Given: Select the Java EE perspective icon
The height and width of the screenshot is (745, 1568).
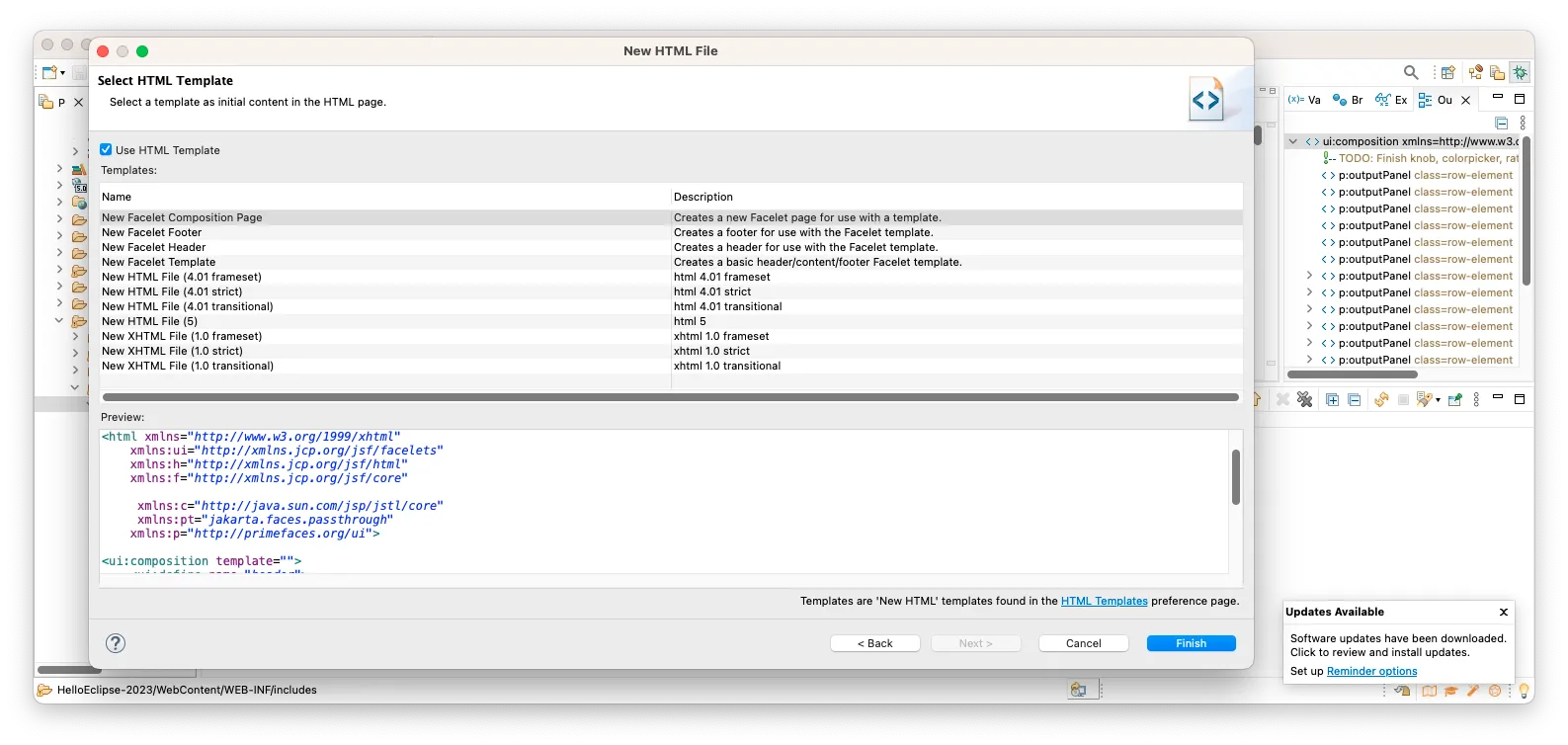Looking at the screenshot, I should pos(1475,72).
